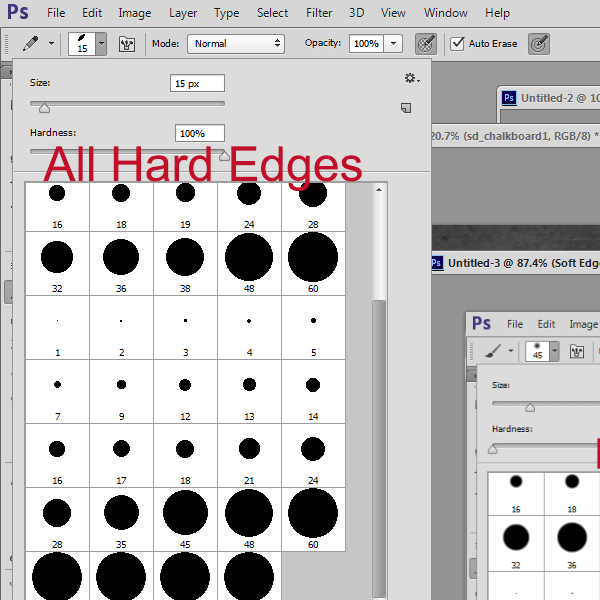Click the brush Size slider handle

click(44, 107)
